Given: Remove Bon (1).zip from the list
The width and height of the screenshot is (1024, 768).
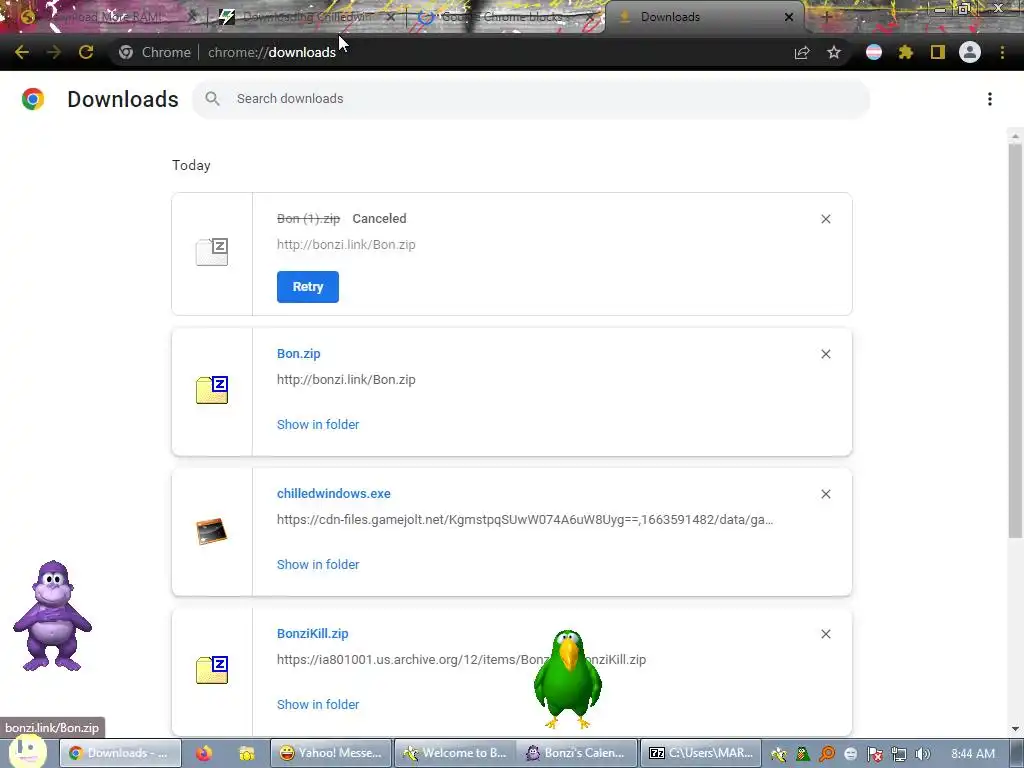Looking at the screenshot, I should [x=825, y=219].
